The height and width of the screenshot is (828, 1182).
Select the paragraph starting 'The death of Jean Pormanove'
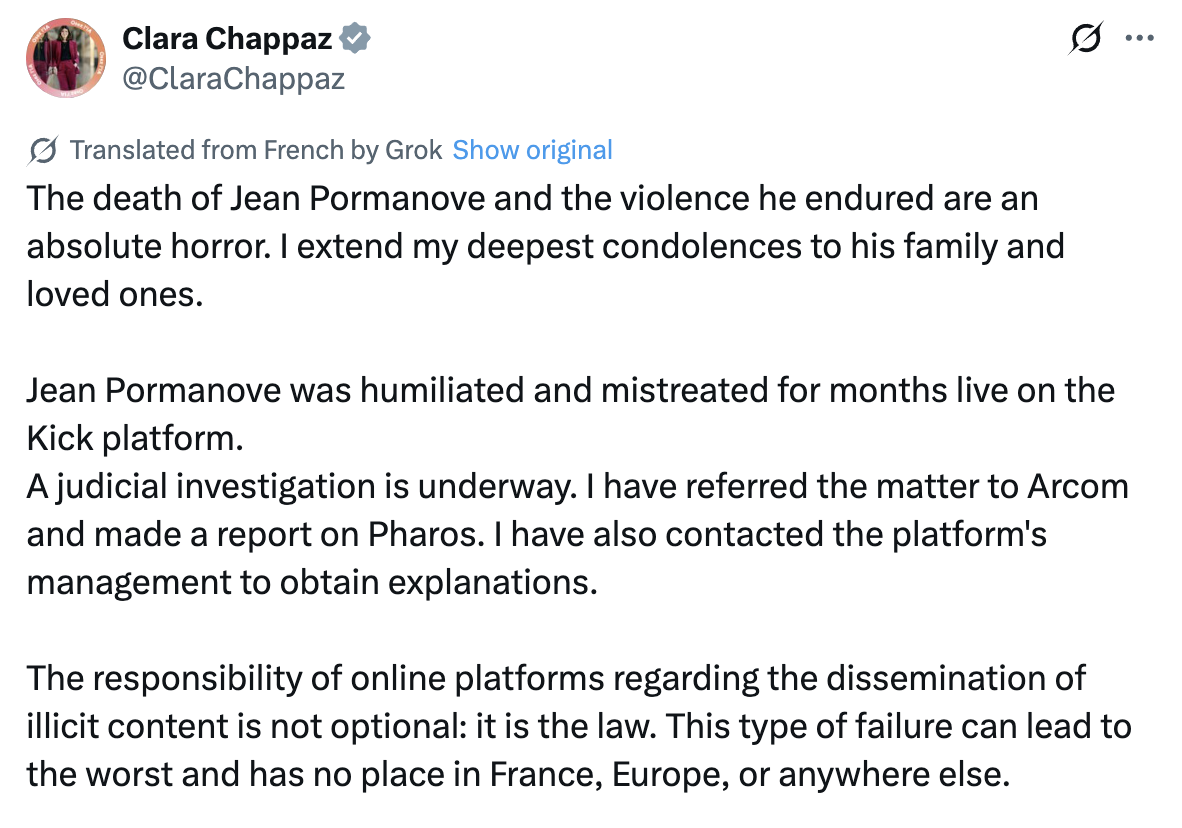(546, 246)
